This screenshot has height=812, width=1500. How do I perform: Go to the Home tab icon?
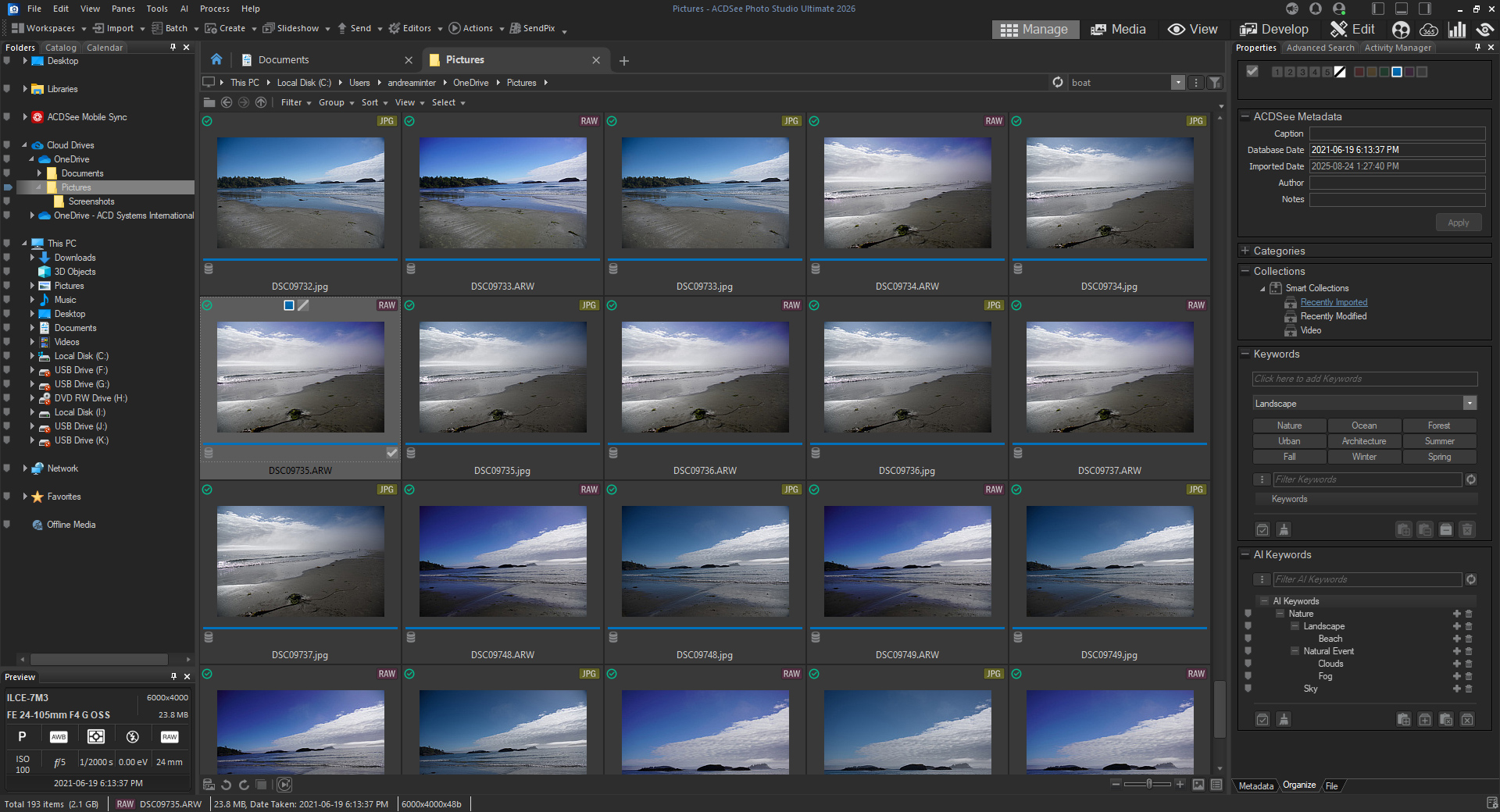click(x=216, y=60)
